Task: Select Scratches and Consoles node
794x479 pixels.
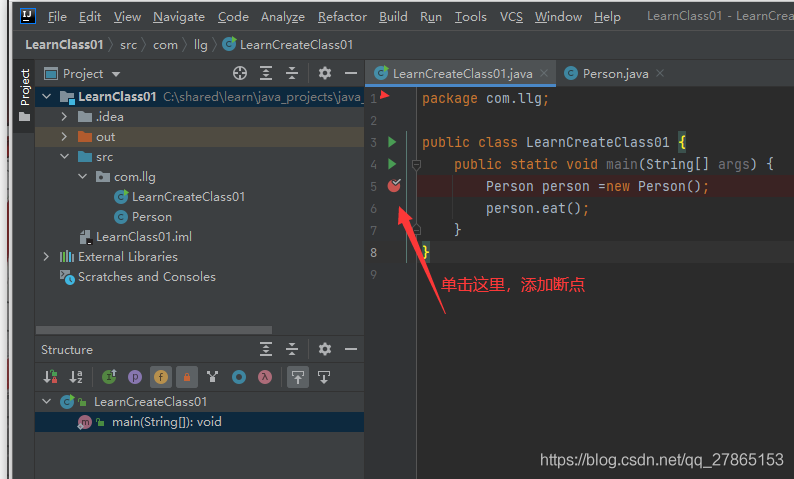Action: (x=146, y=276)
